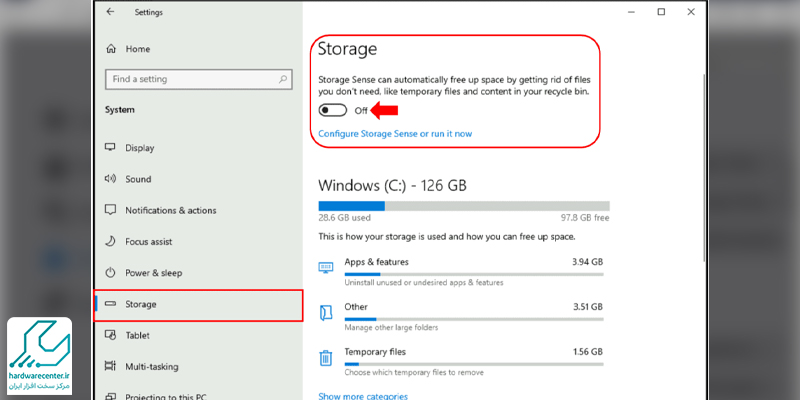Click the Storage drive icon in sidebar
This screenshot has height=400, width=800.
click(x=110, y=304)
